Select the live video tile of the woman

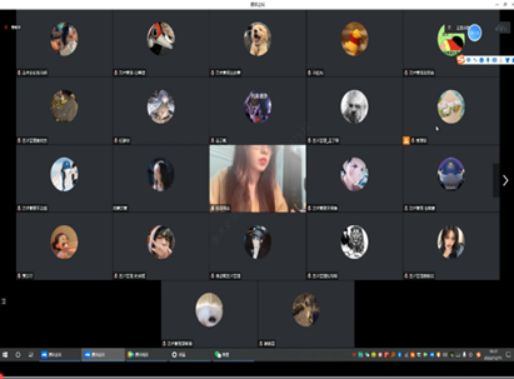(257, 178)
